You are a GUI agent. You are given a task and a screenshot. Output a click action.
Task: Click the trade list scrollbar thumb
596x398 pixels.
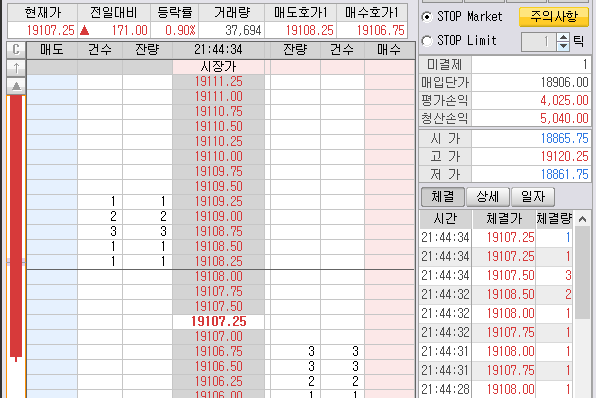(582, 274)
